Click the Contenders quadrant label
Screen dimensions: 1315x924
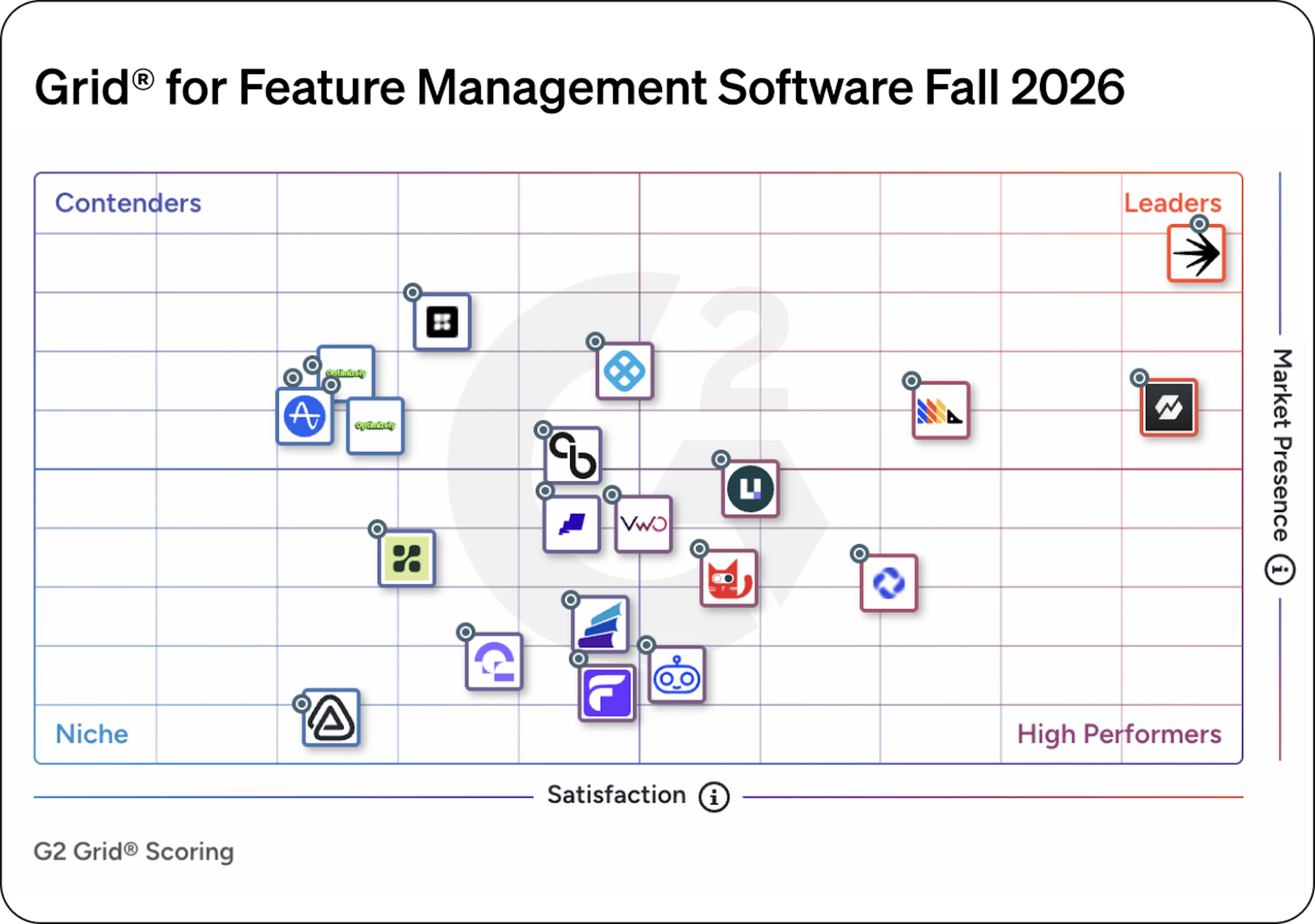coord(128,203)
